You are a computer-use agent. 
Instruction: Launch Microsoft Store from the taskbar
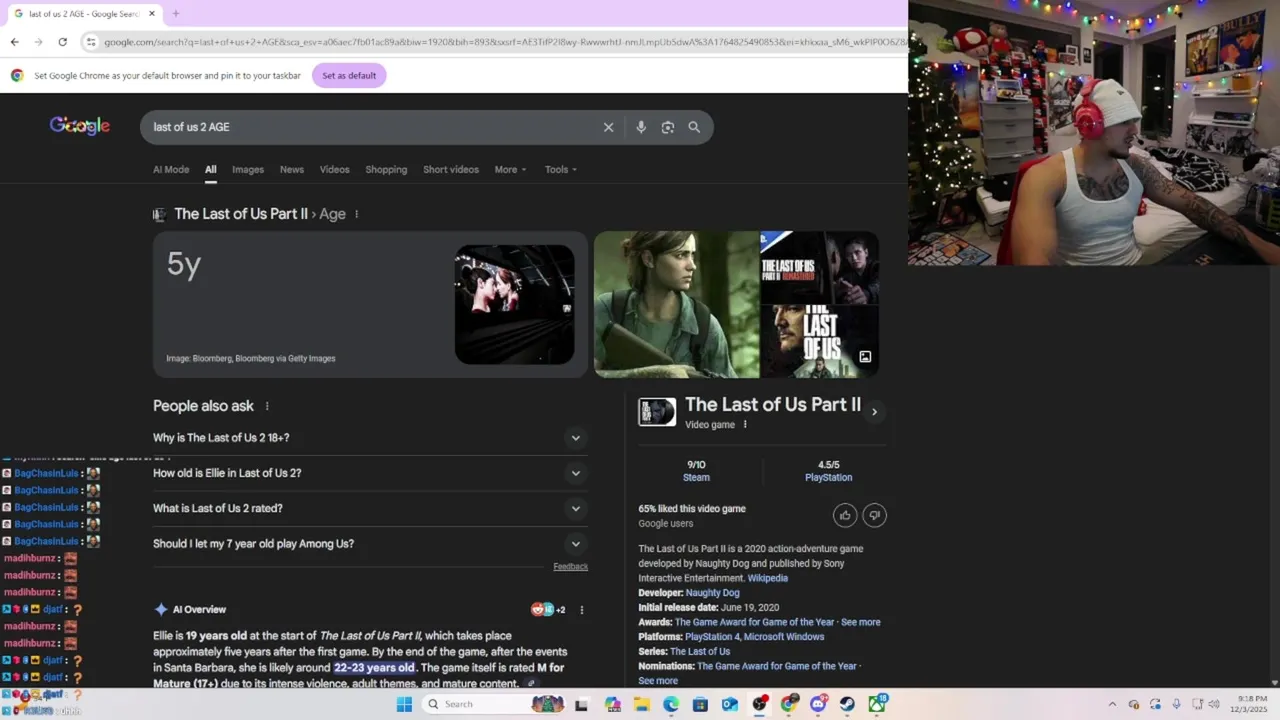coord(700,704)
